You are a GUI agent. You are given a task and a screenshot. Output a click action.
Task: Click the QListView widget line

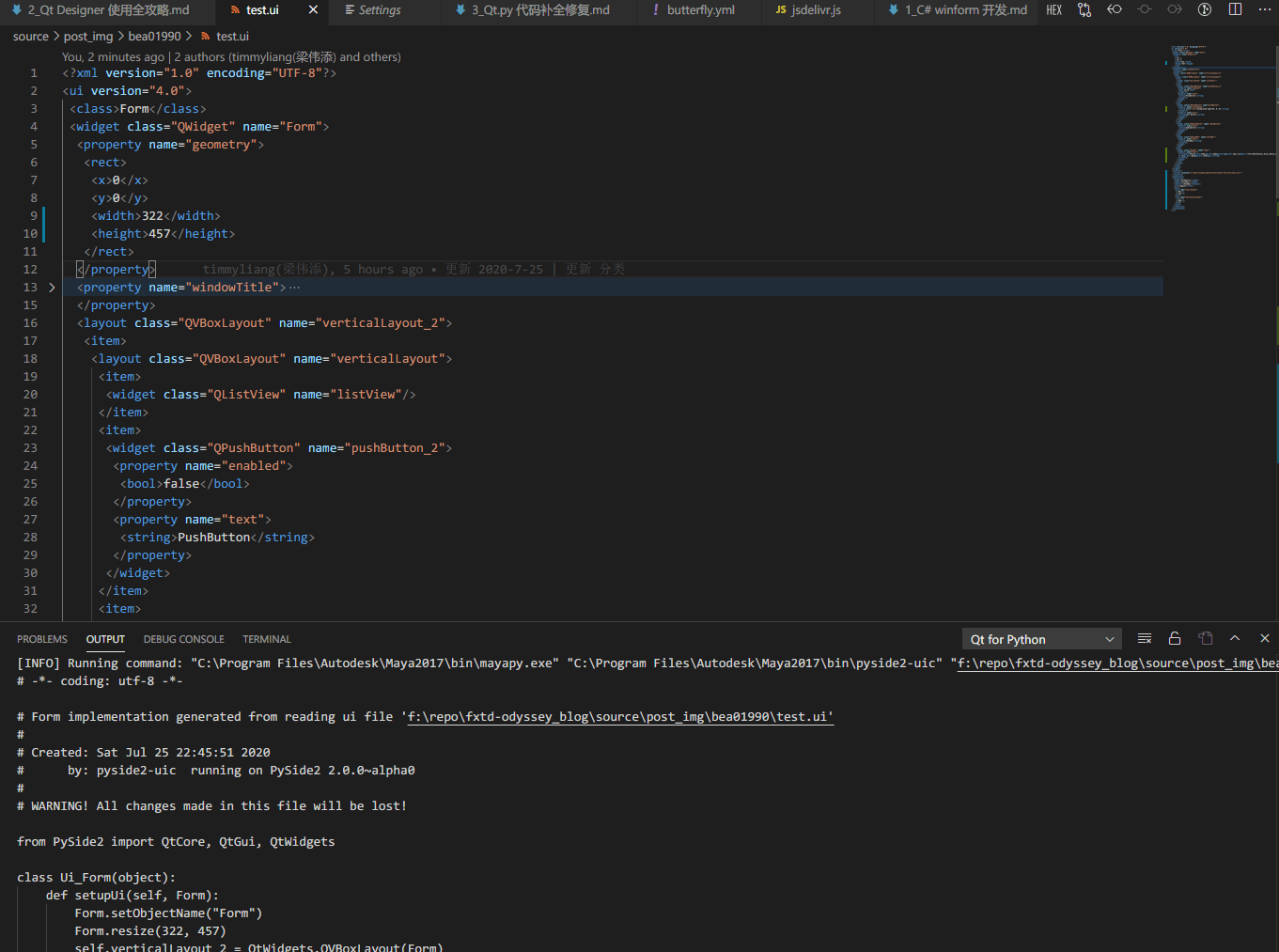click(x=261, y=395)
